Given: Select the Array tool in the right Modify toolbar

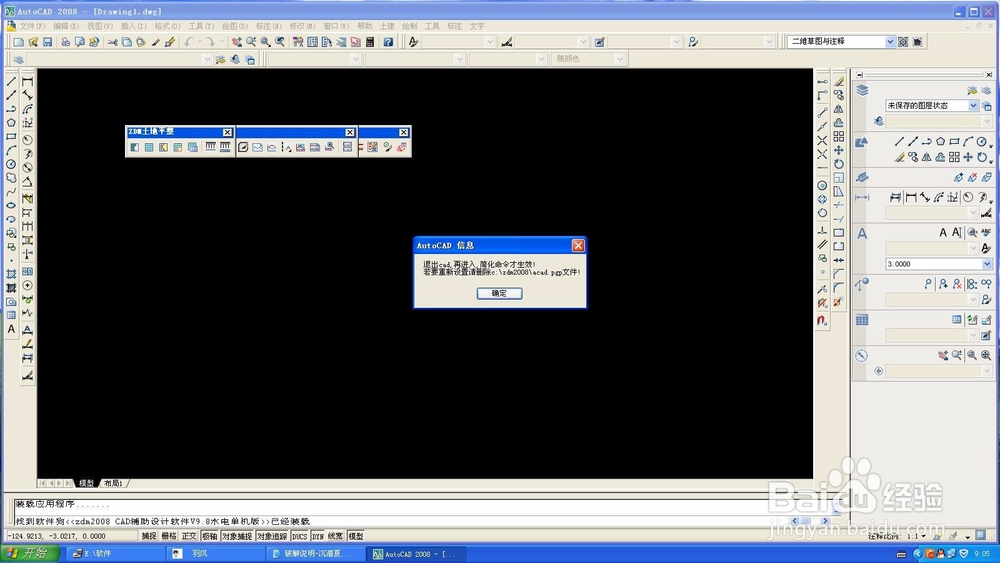Looking at the screenshot, I should [x=839, y=136].
